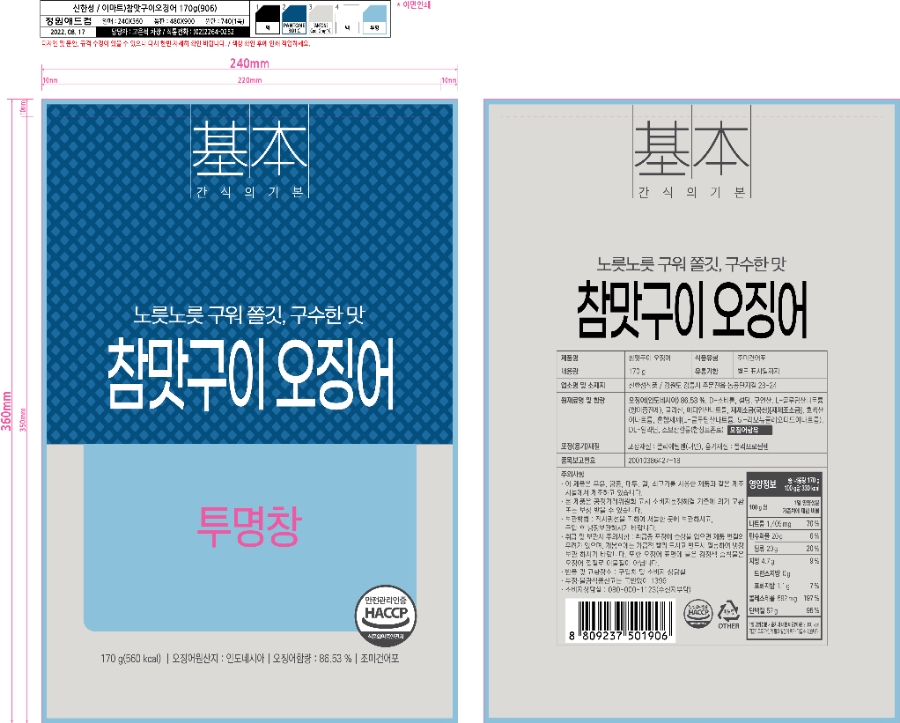Viewport: 900px width, 723px height.
Task: Click the 주의사항 caution heading
Action: 572,473
